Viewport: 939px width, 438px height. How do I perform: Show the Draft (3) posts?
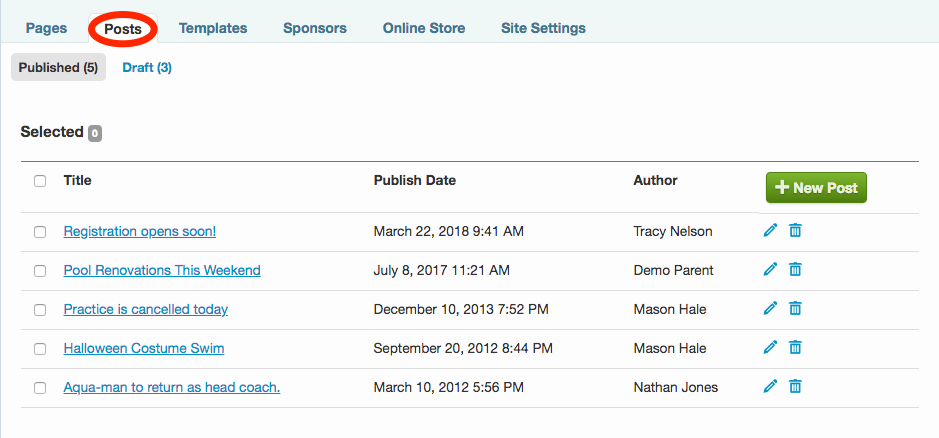(147, 68)
